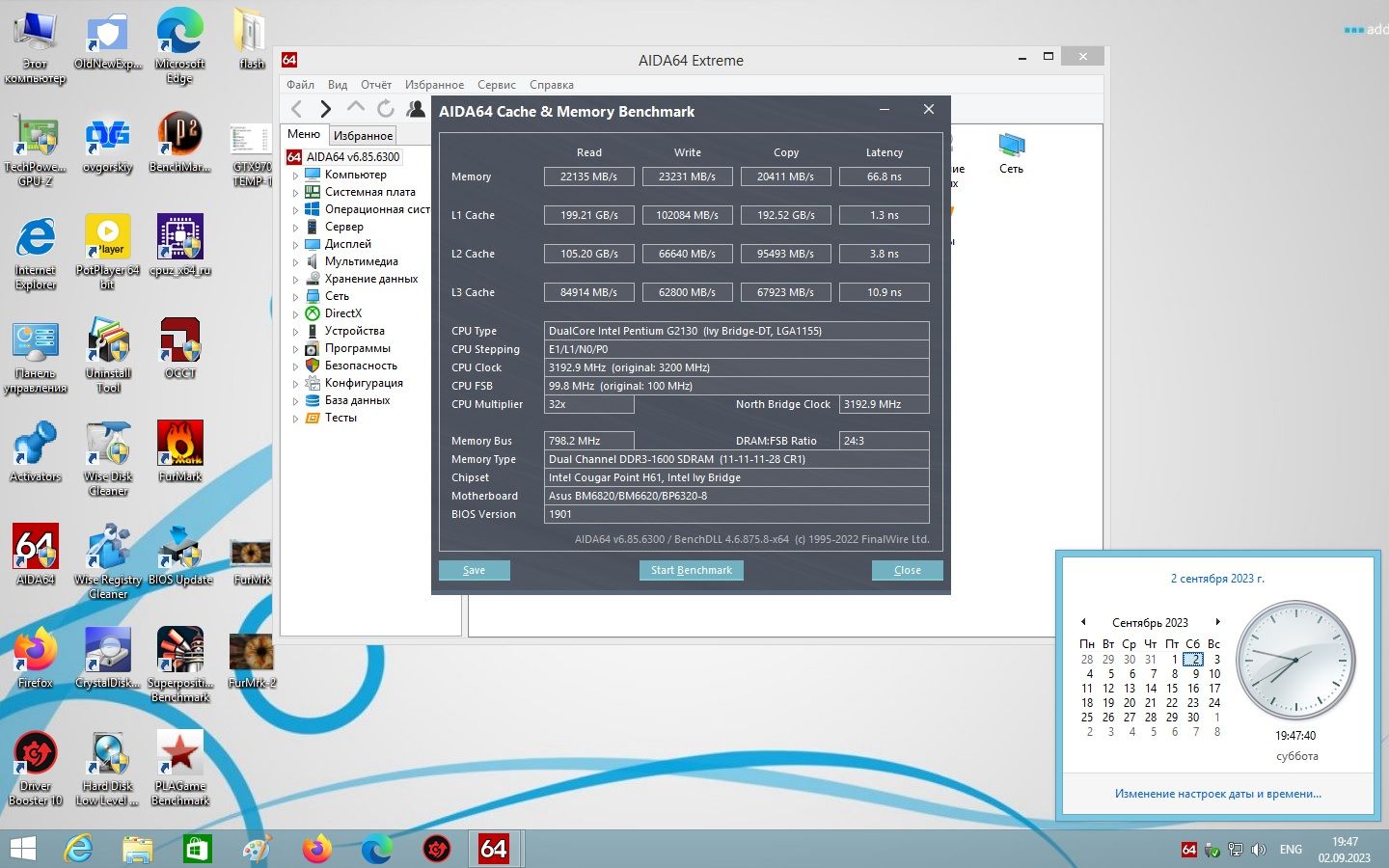The height and width of the screenshot is (868, 1389).
Task: Expand the Мультимедиа tree node
Action: point(296,262)
